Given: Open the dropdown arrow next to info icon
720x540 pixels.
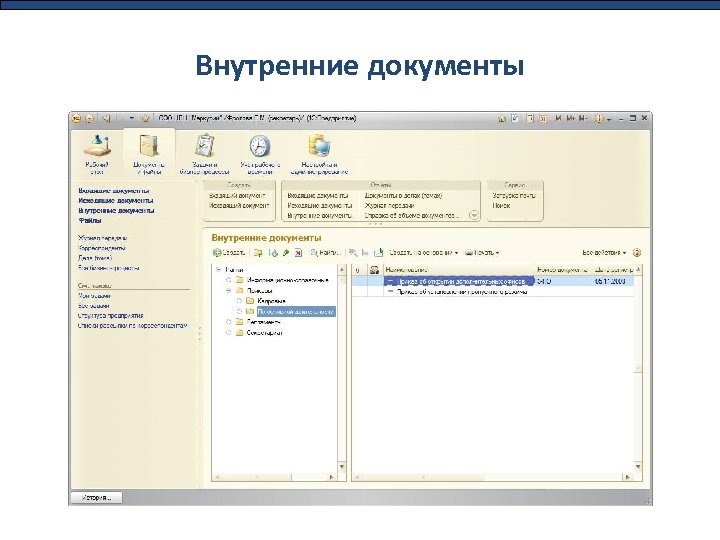Looking at the screenshot, I should tap(609, 119).
